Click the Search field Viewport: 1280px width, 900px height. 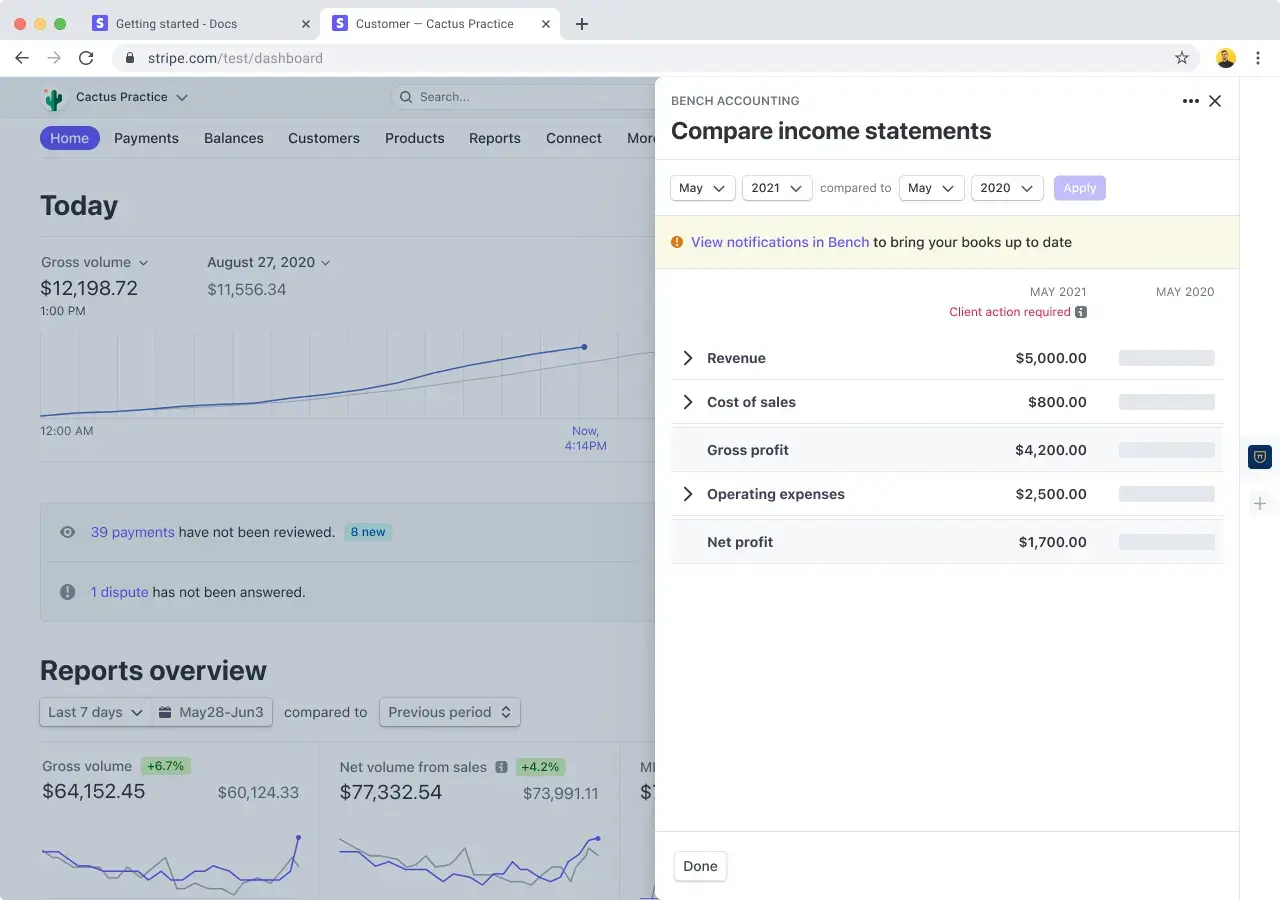pyautogui.click(x=525, y=97)
